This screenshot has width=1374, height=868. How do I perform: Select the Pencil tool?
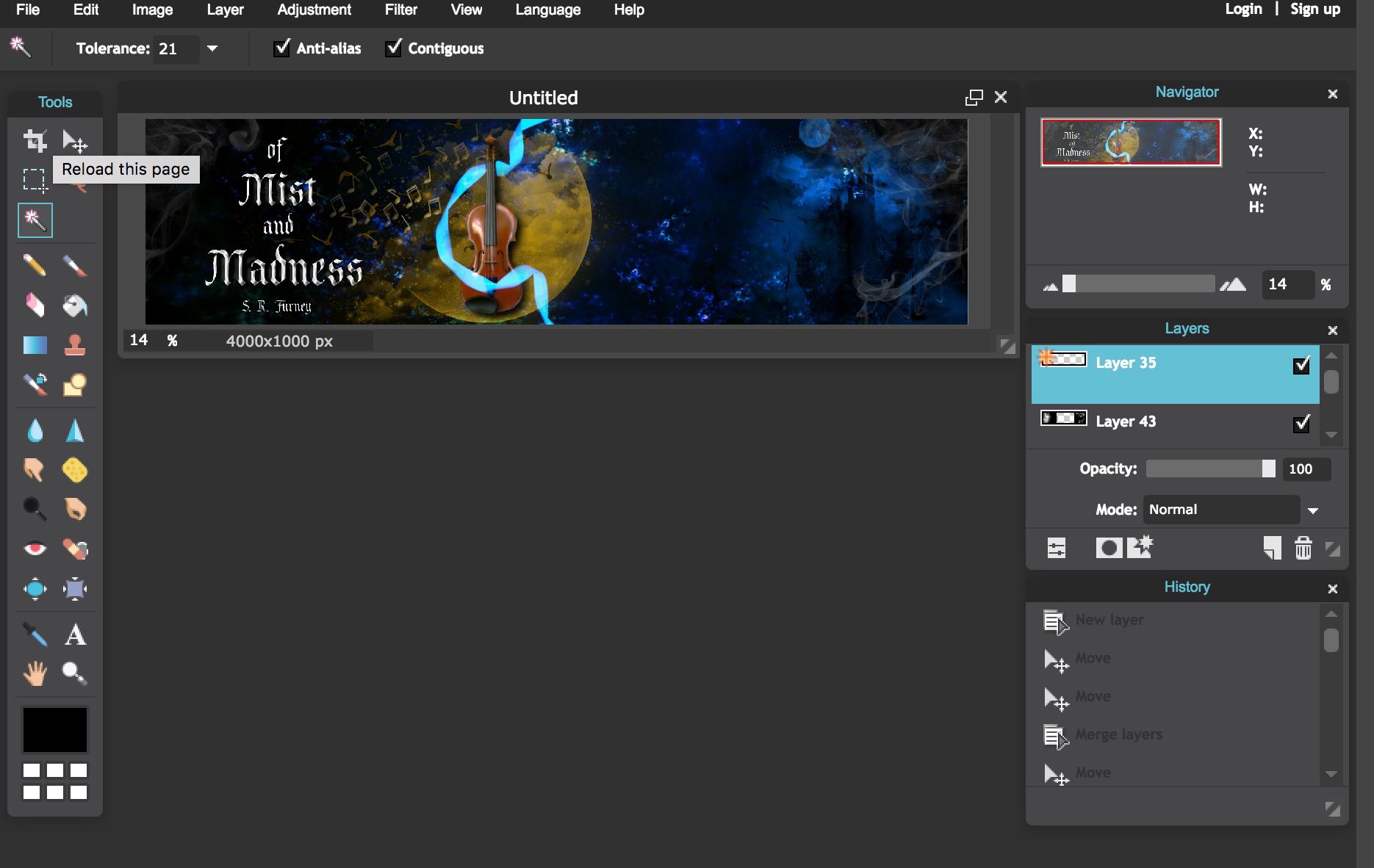click(x=35, y=265)
